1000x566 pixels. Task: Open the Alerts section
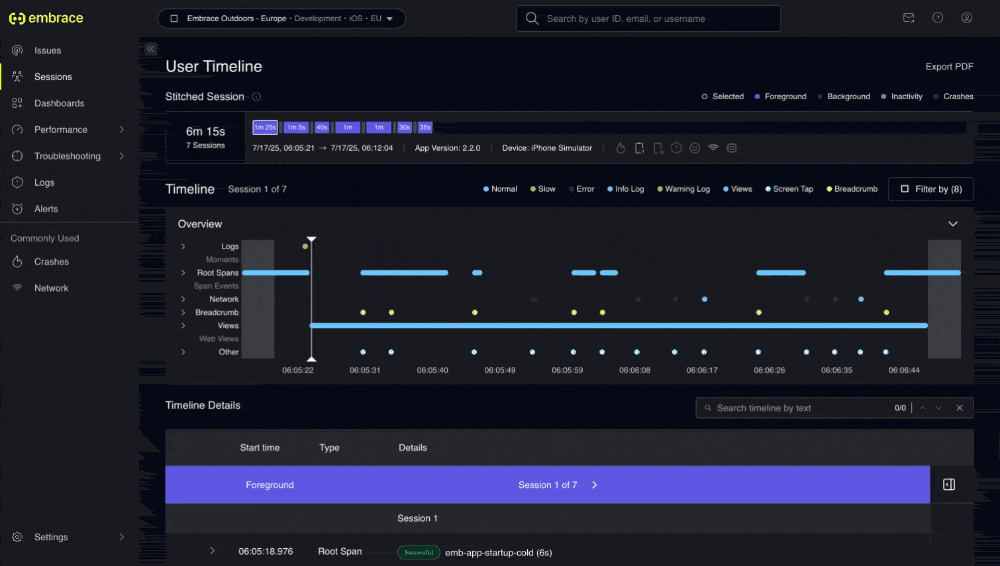coord(46,209)
